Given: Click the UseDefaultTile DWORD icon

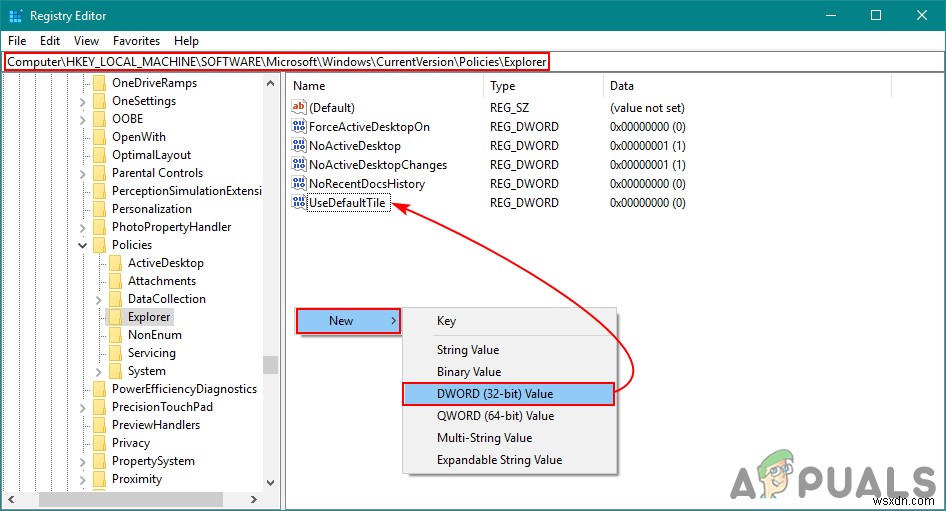Looking at the screenshot, I should (299, 202).
